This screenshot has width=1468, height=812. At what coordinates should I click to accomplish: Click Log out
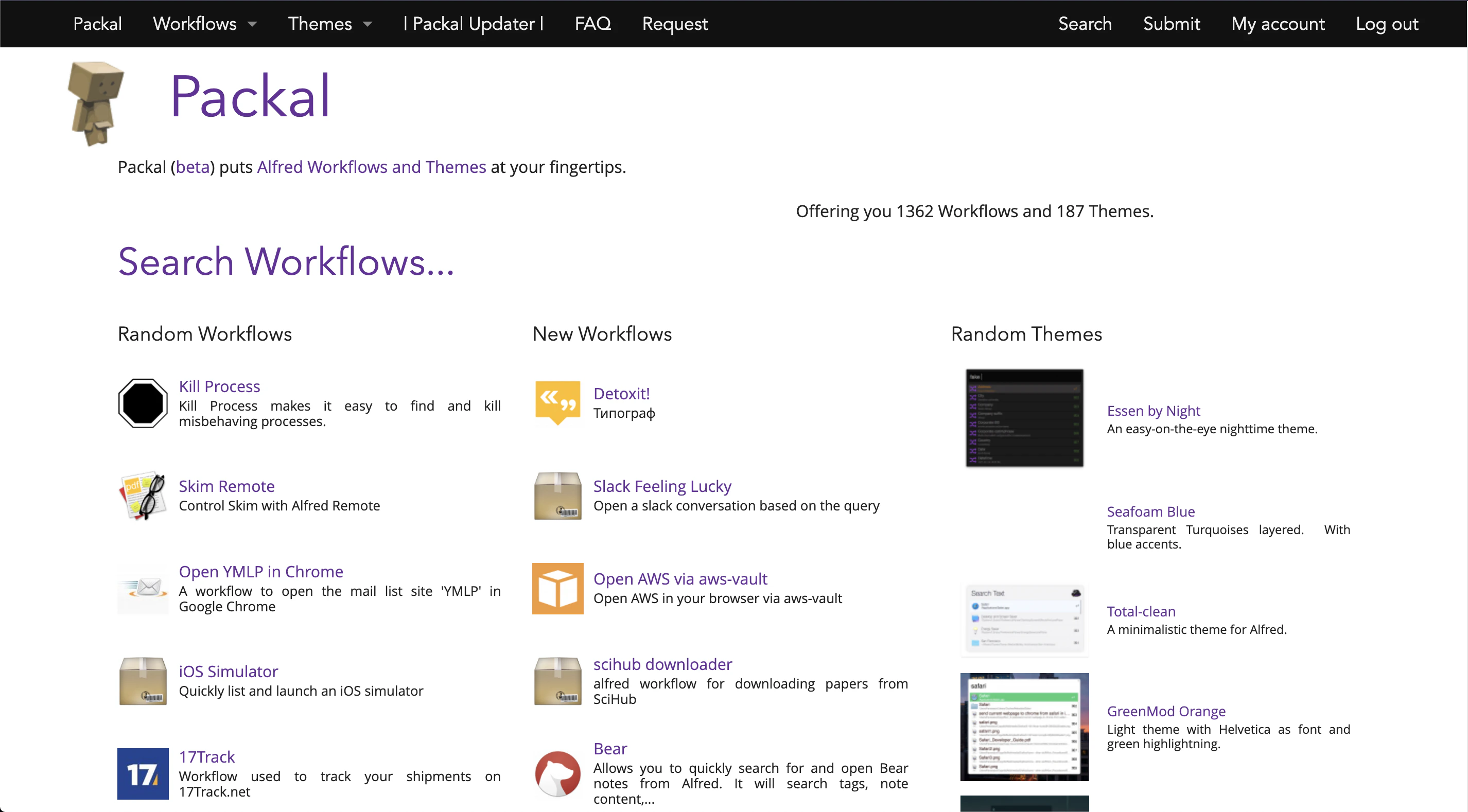tap(1387, 23)
